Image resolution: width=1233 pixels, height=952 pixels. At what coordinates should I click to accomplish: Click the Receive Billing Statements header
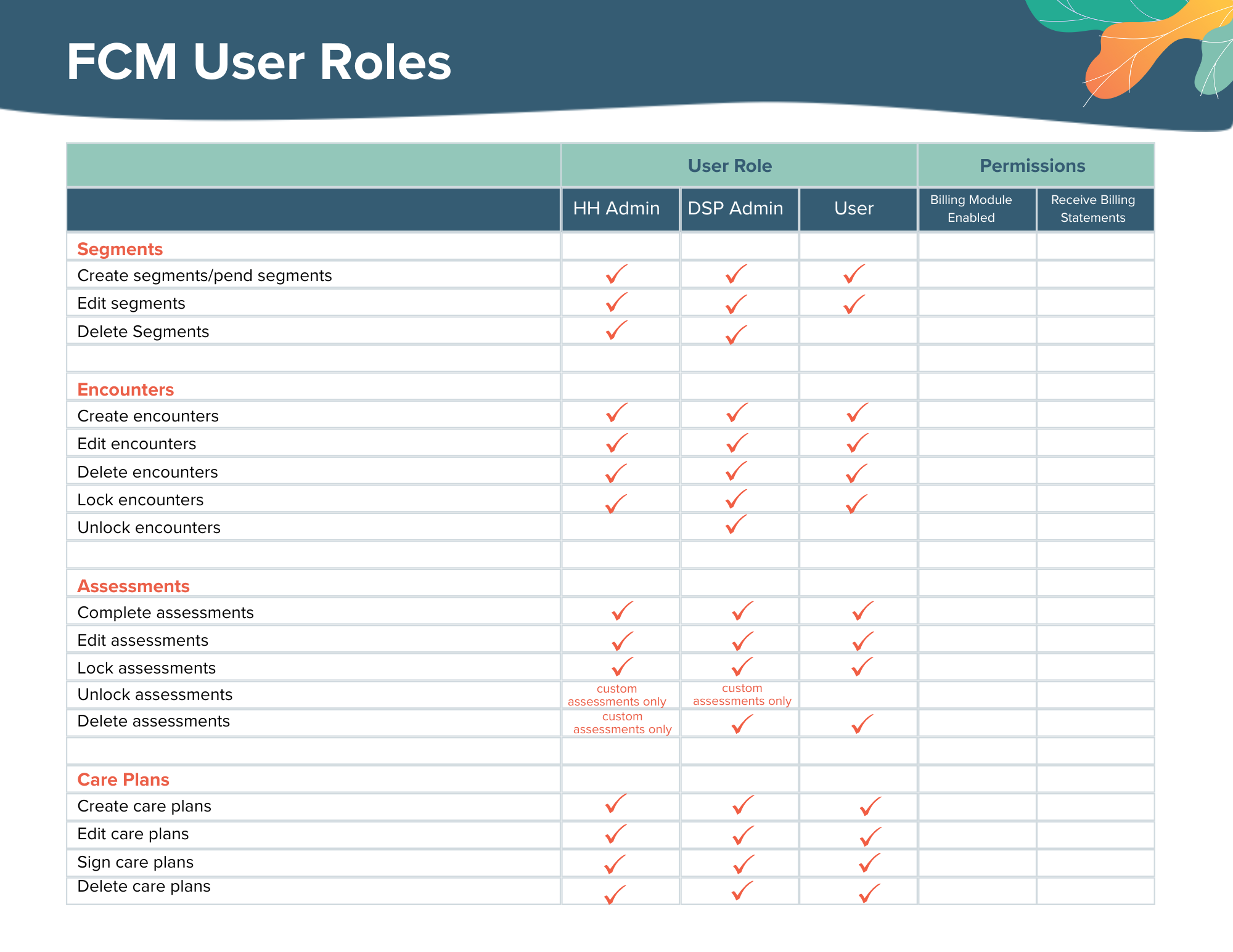(x=1092, y=208)
